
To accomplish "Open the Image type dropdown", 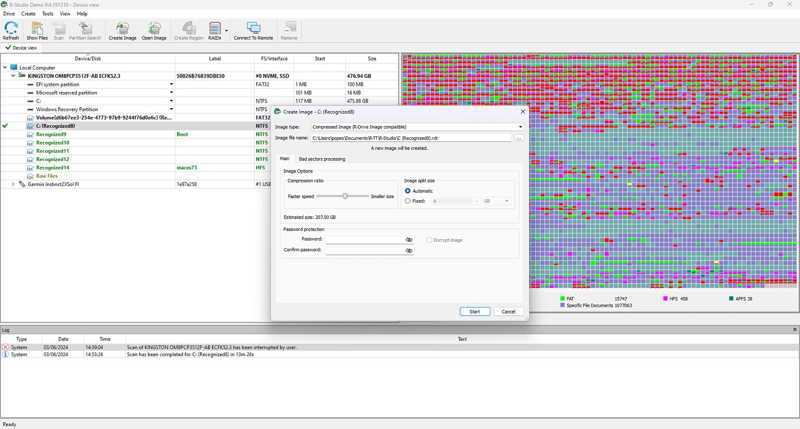I will pyautogui.click(x=417, y=127).
